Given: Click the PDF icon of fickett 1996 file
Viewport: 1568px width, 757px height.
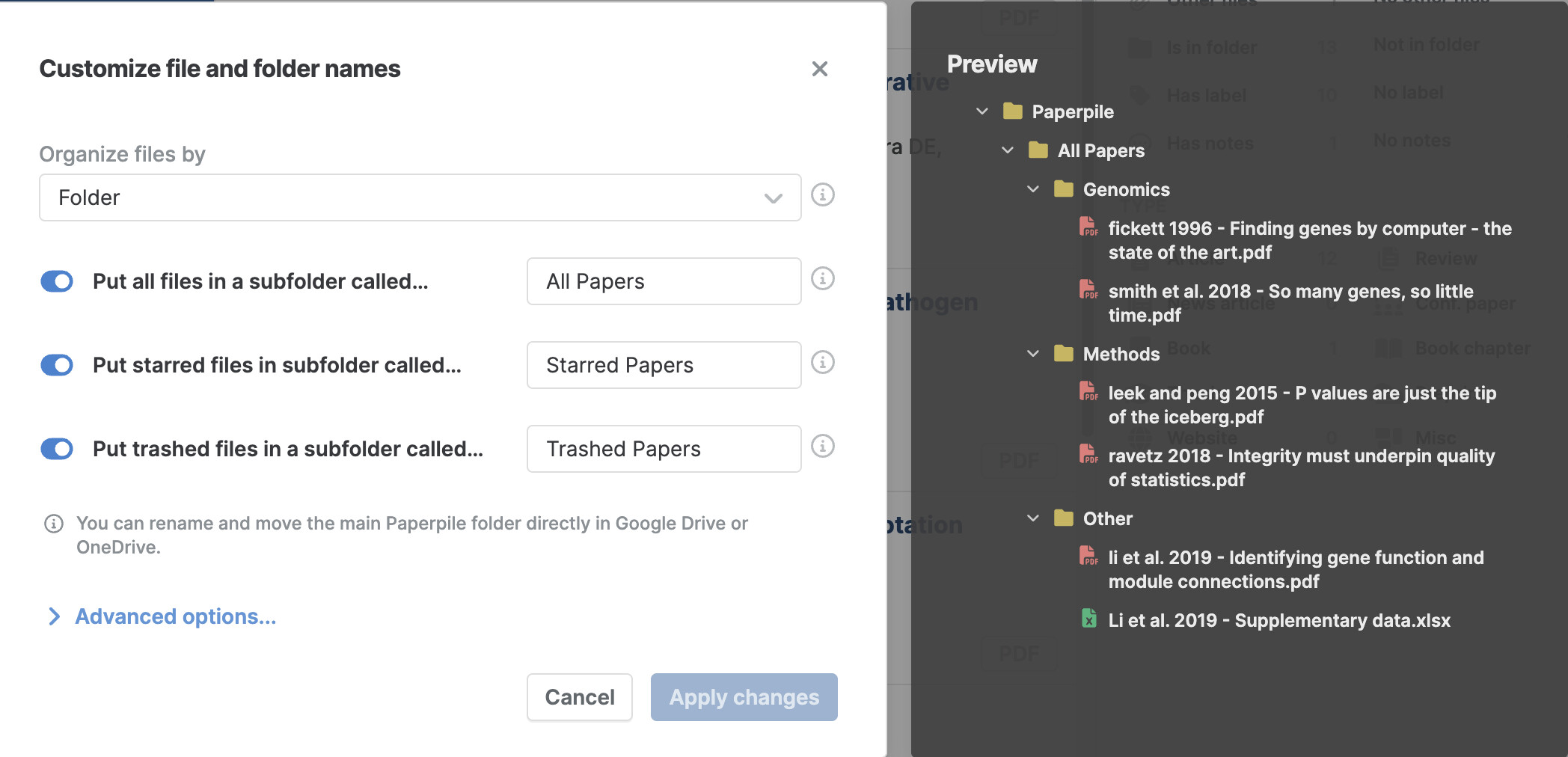Looking at the screenshot, I should pyautogui.click(x=1088, y=227).
